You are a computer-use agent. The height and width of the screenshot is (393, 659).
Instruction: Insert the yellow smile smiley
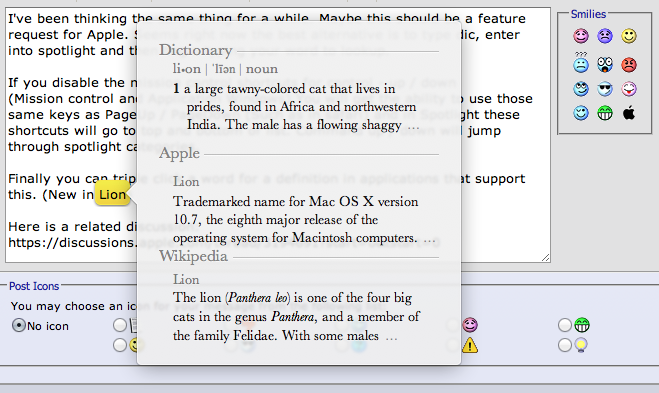click(629, 36)
